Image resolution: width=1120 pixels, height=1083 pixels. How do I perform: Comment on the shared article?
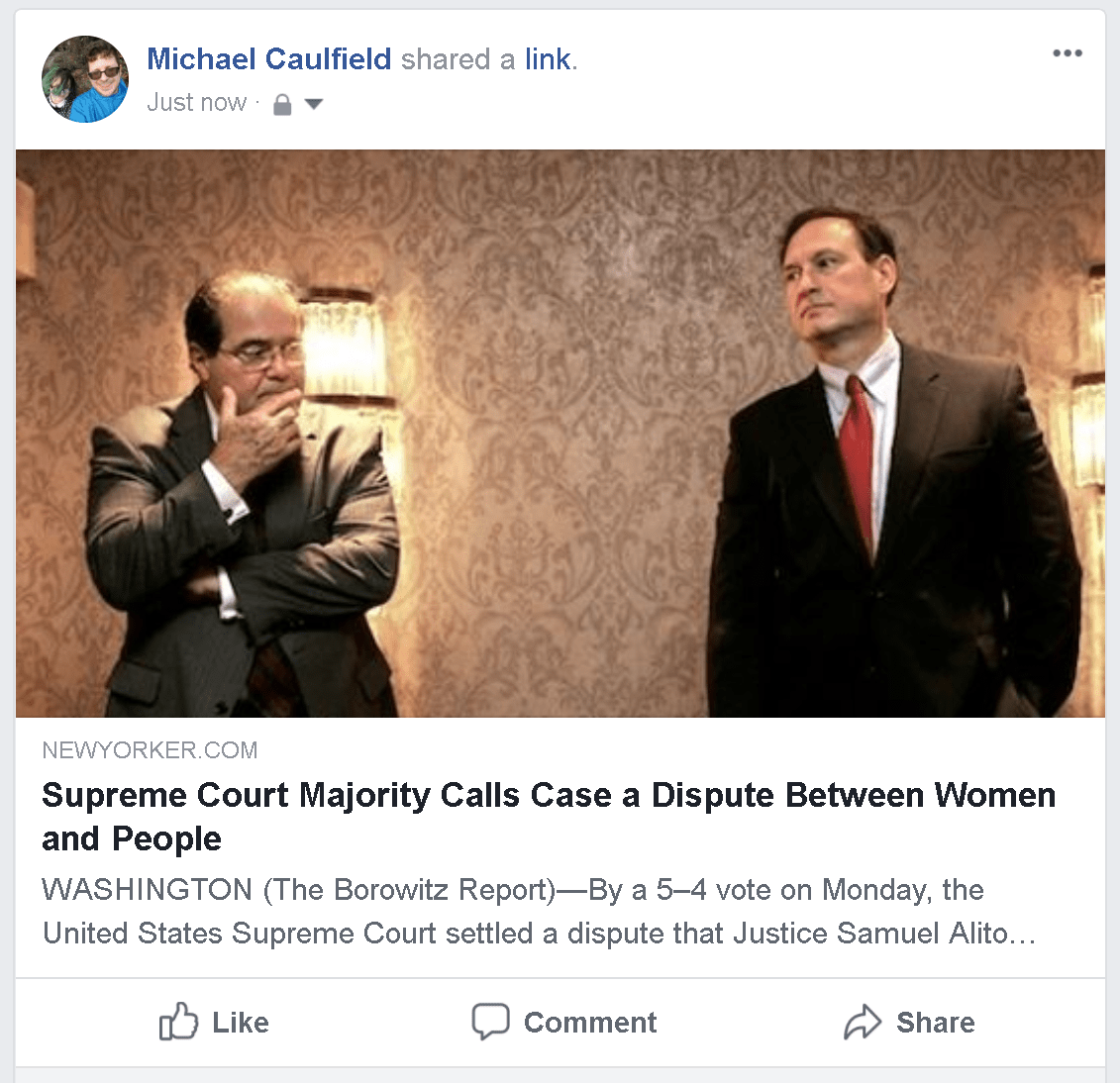point(562,1022)
